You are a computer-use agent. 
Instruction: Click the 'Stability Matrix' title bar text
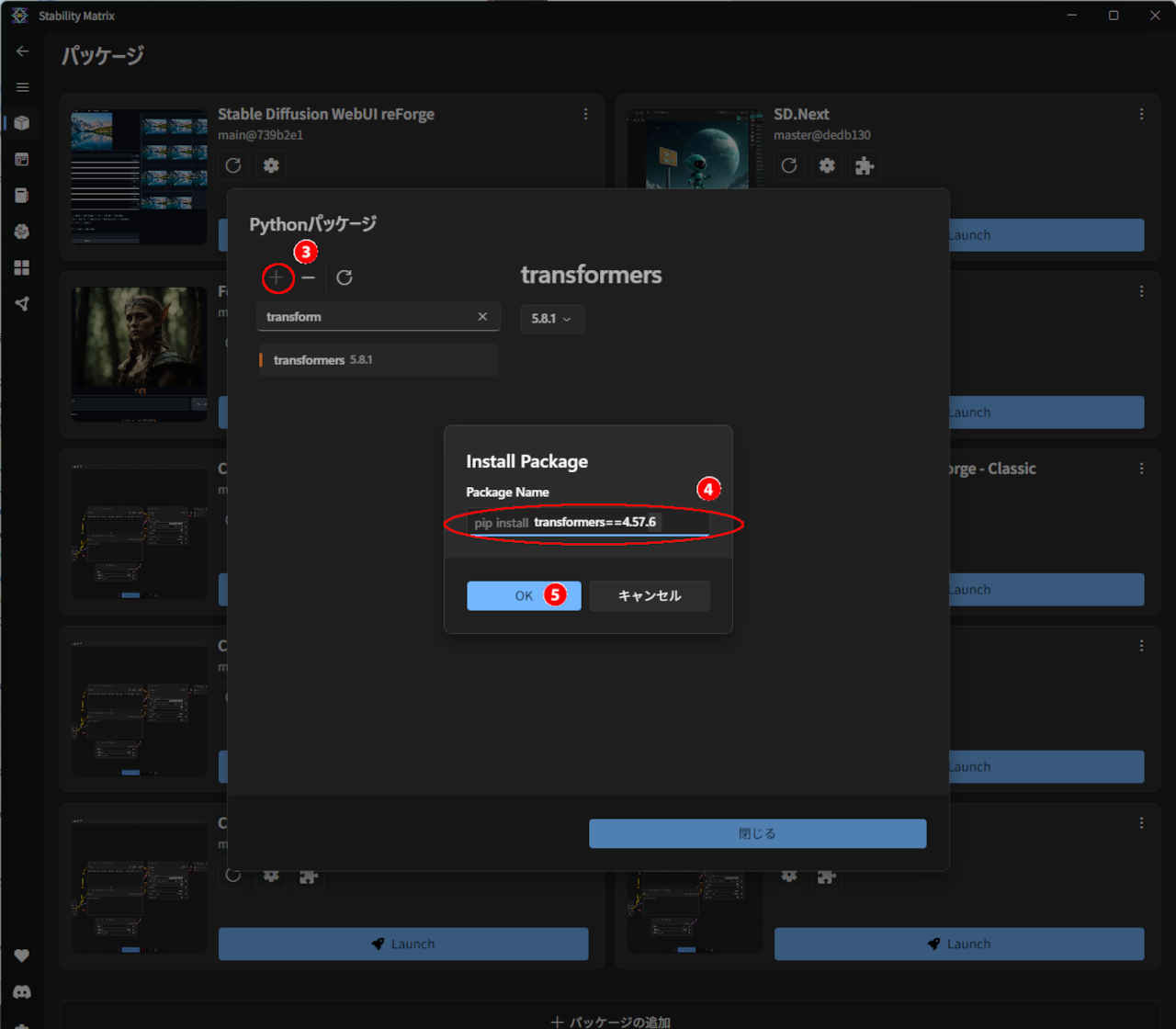click(x=76, y=16)
